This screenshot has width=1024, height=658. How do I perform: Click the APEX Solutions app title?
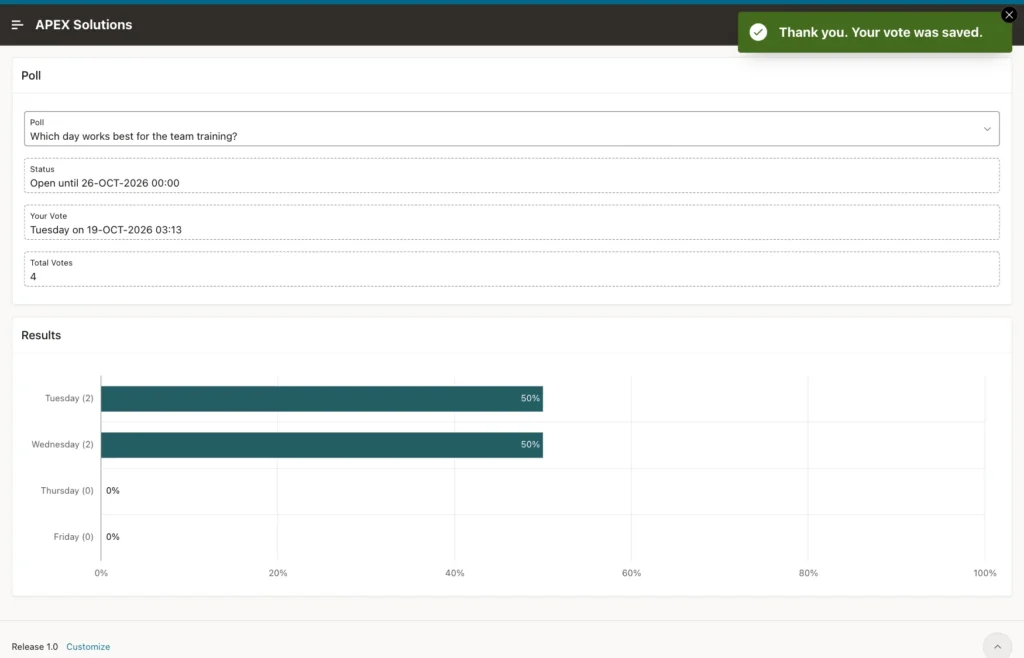click(x=84, y=25)
